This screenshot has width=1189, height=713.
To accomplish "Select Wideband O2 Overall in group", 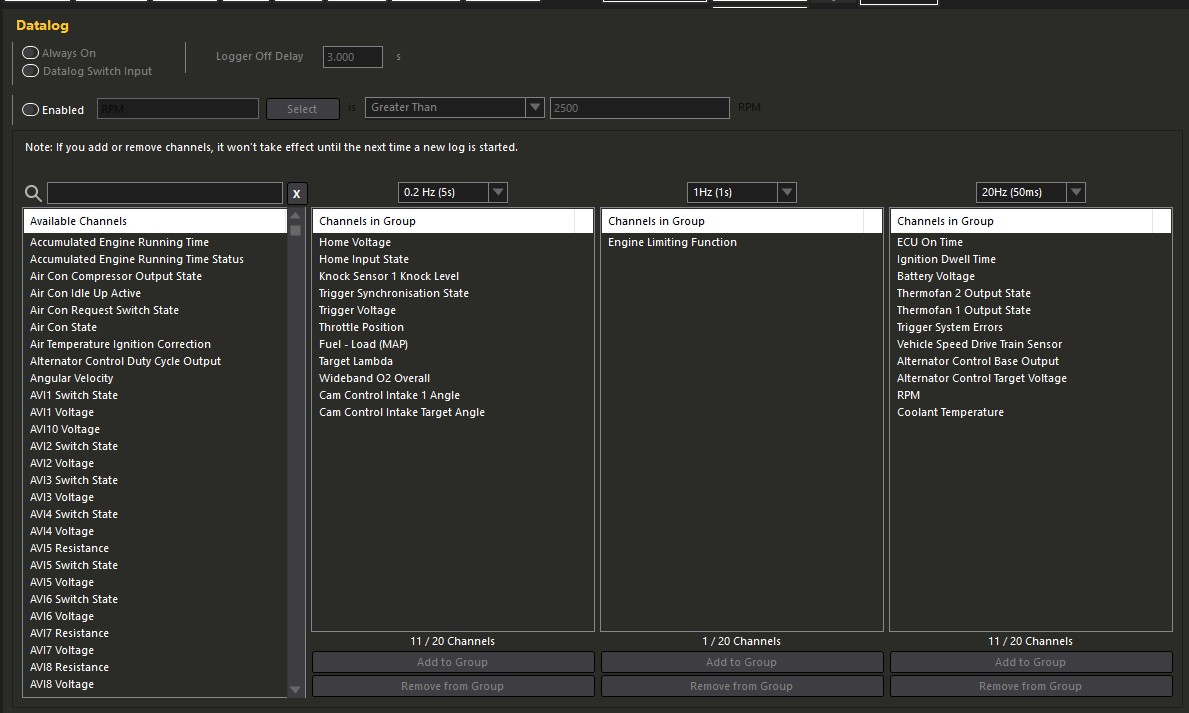I will coord(374,378).
